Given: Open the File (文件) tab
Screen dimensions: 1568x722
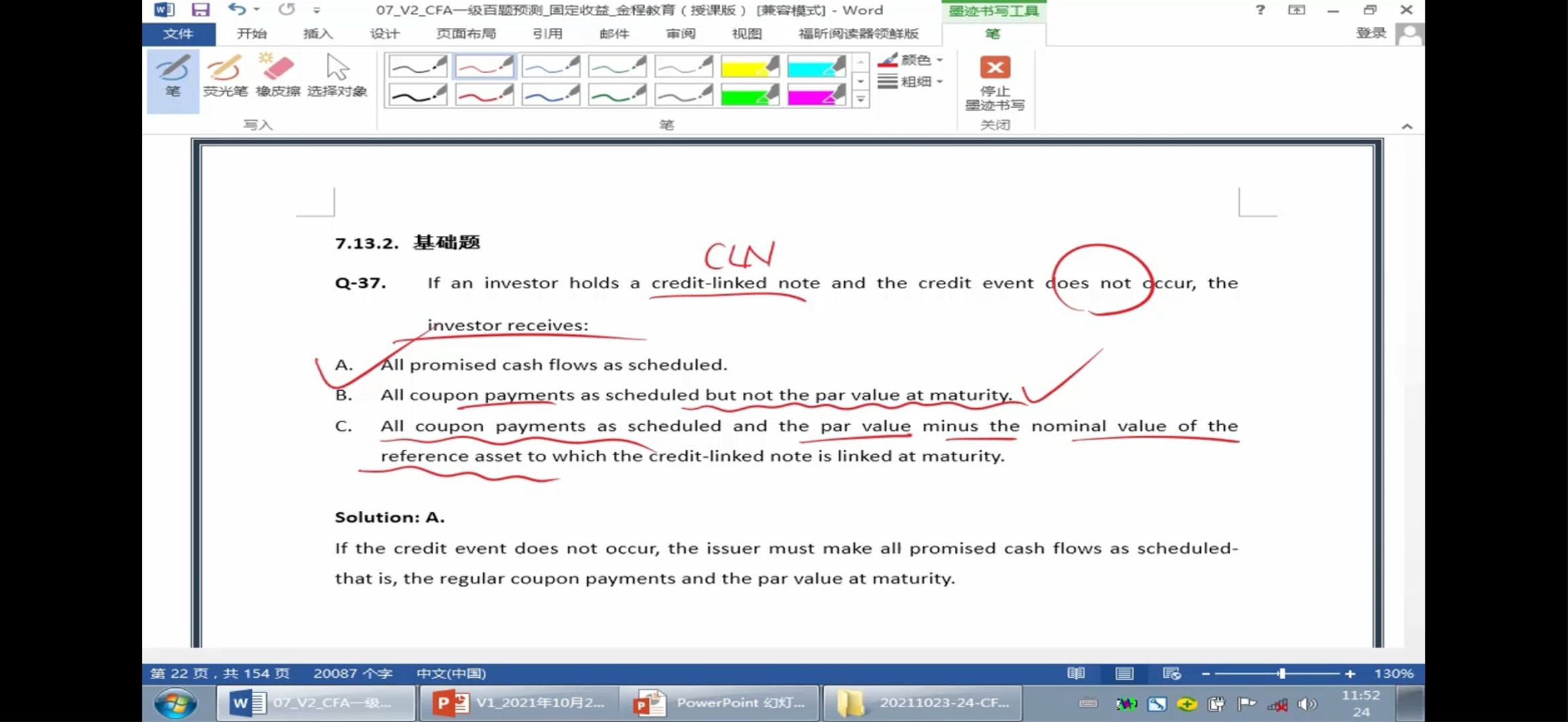Looking at the screenshot, I should click(178, 34).
